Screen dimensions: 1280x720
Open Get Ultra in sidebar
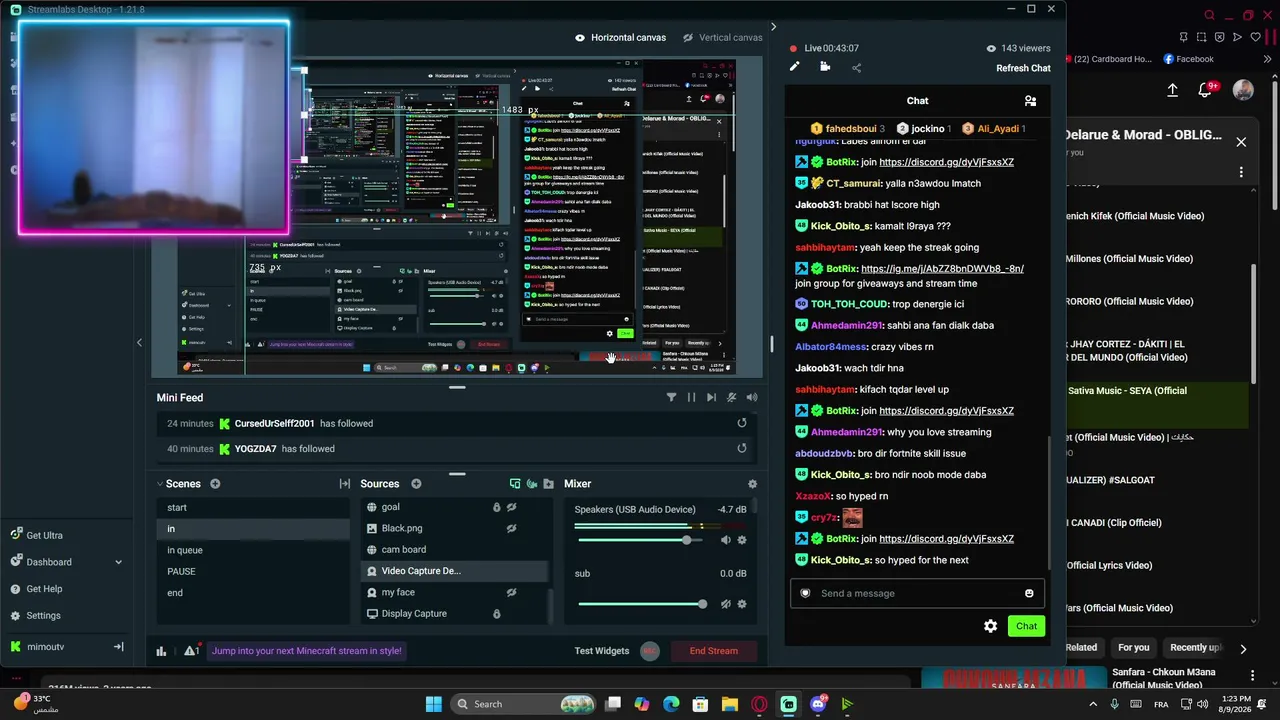(44, 536)
